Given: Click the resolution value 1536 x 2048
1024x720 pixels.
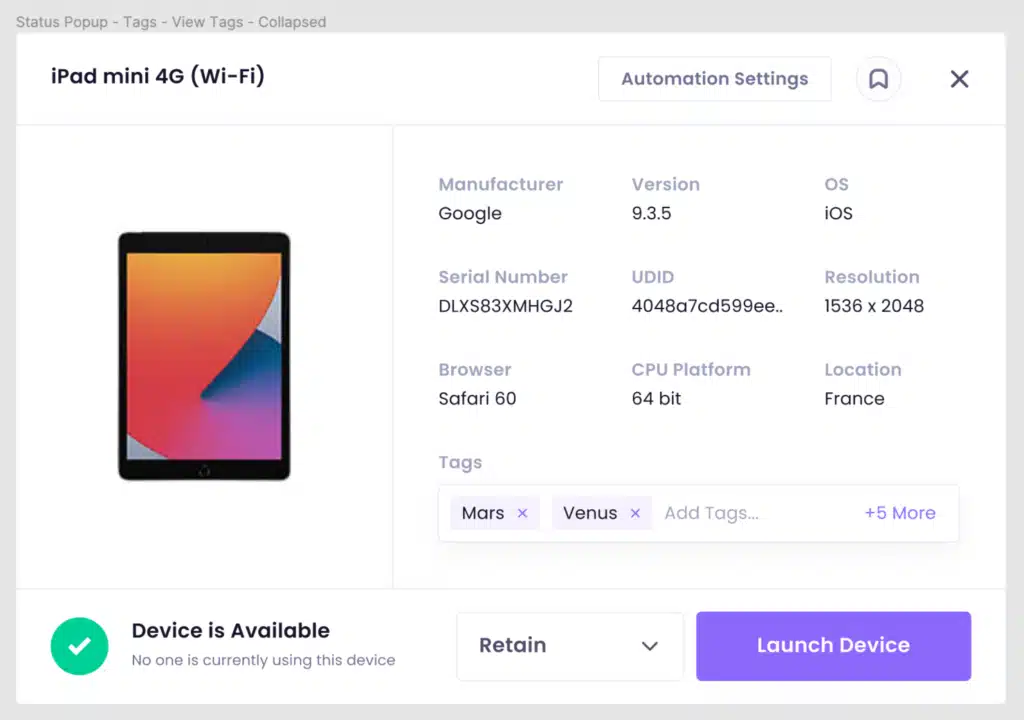Looking at the screenshot, I should [874, 306].
